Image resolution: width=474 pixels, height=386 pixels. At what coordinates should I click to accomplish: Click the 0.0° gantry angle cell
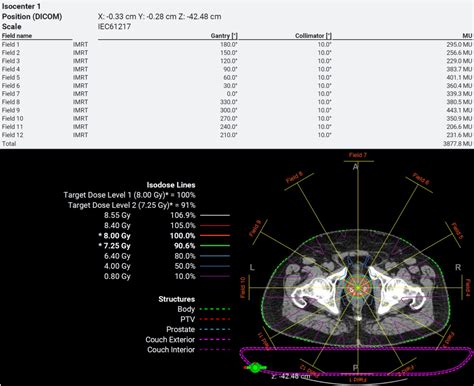pos(232,94)
